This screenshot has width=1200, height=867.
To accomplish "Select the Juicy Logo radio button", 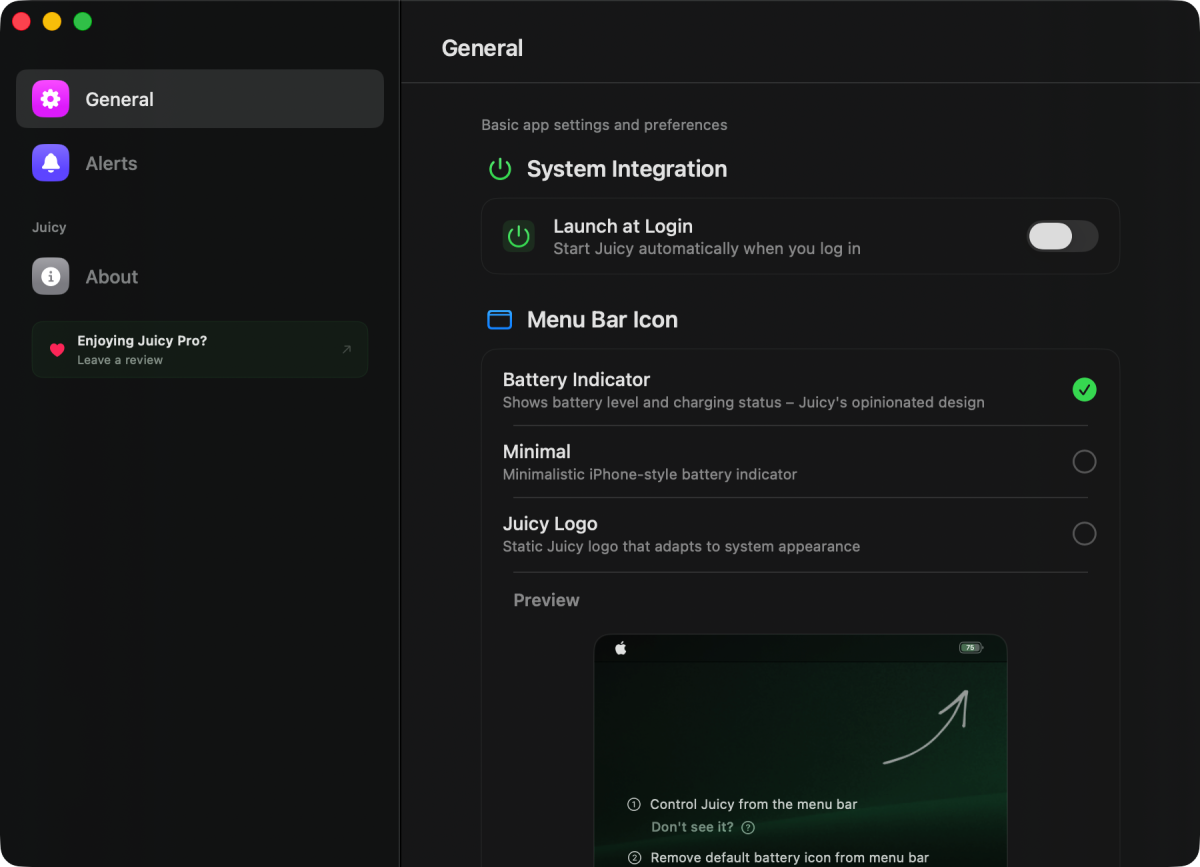I will (x=1084, y=534).
